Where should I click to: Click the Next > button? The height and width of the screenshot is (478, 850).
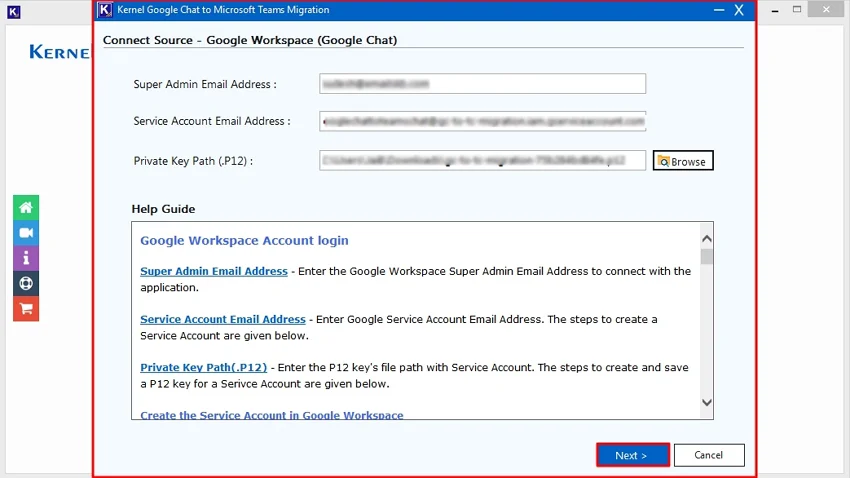click(x=633, y=455)
